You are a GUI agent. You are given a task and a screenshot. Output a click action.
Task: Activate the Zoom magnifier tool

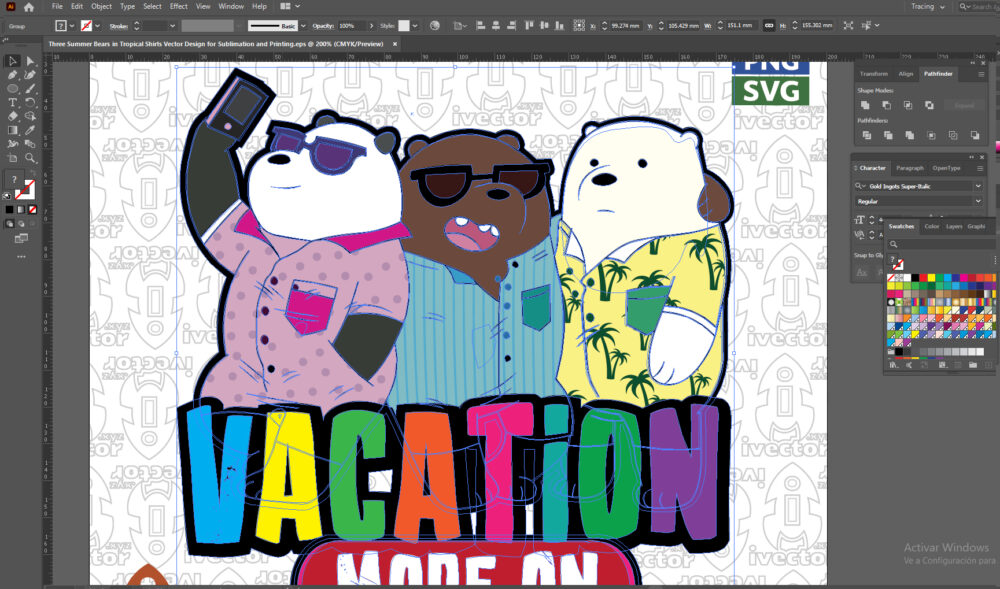30,158
